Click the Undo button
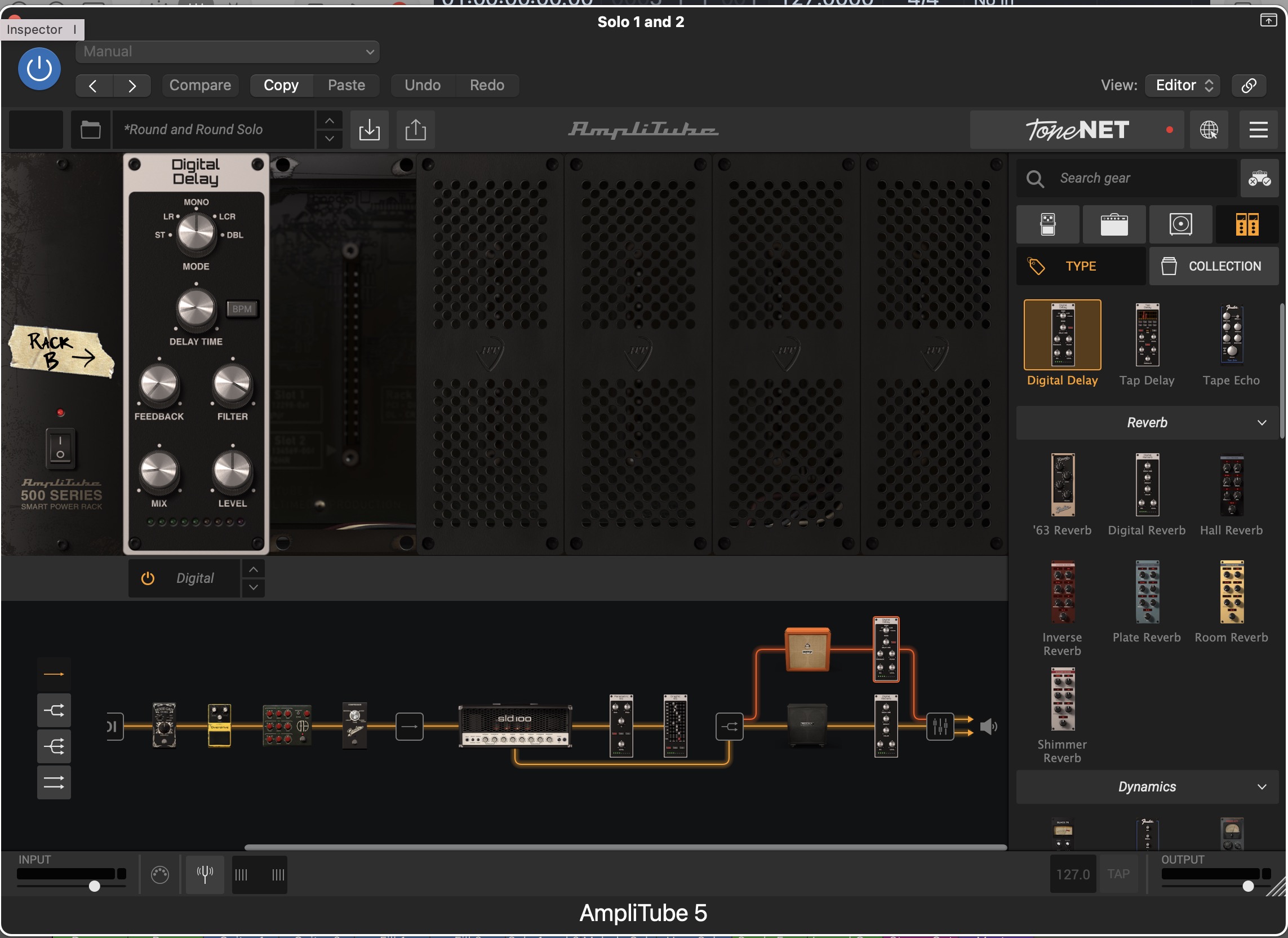This screenshot has width=1288, height=938. pos(423,85)
